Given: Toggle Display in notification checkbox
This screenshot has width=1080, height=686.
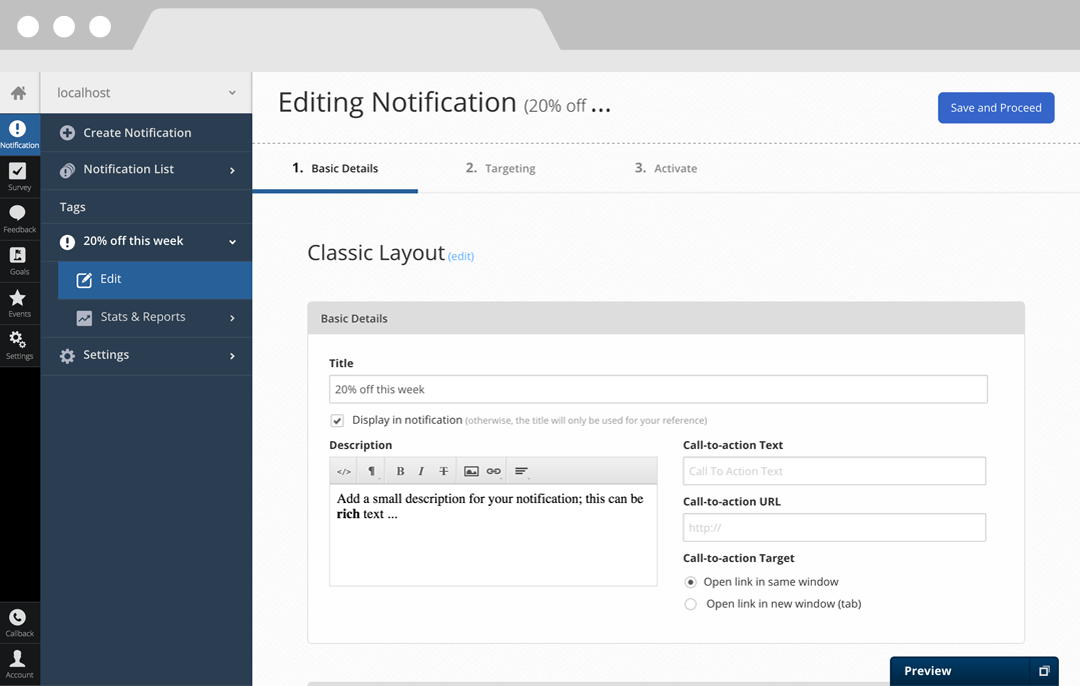Looking at the screenshot, I should point(337,420).
